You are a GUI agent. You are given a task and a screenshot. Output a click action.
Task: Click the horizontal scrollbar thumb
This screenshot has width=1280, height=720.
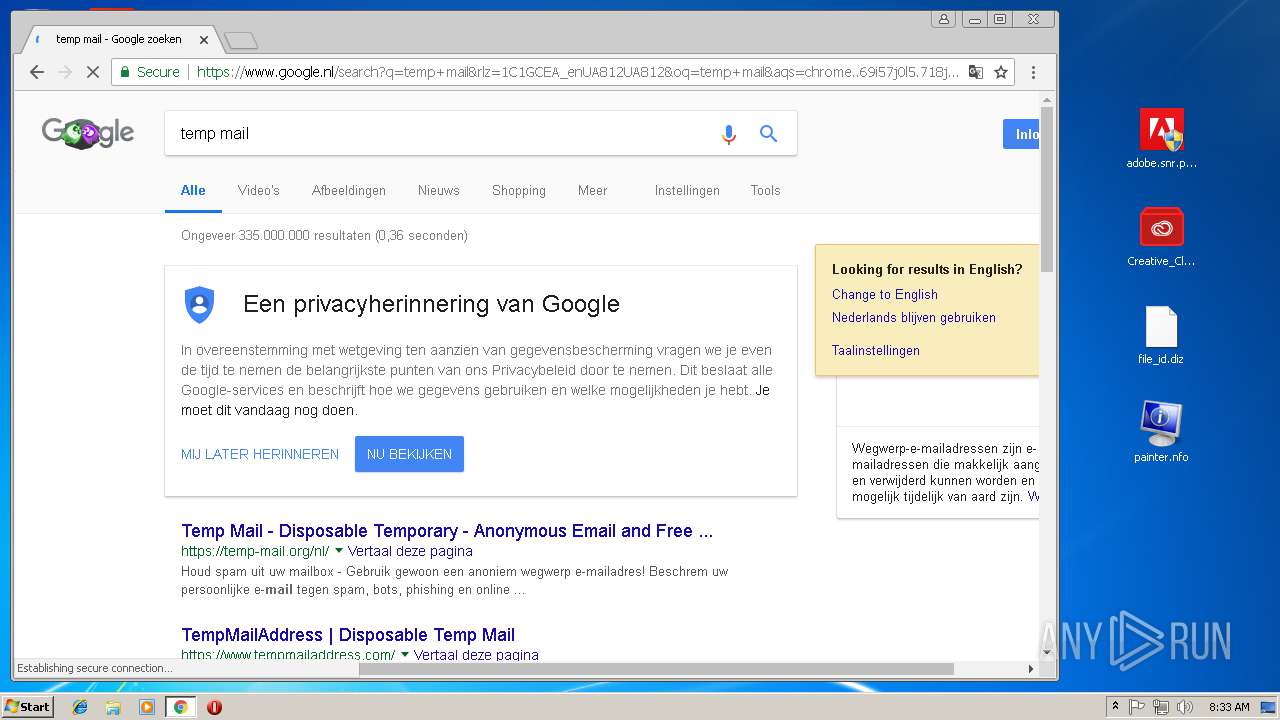(x=656, y=668)
